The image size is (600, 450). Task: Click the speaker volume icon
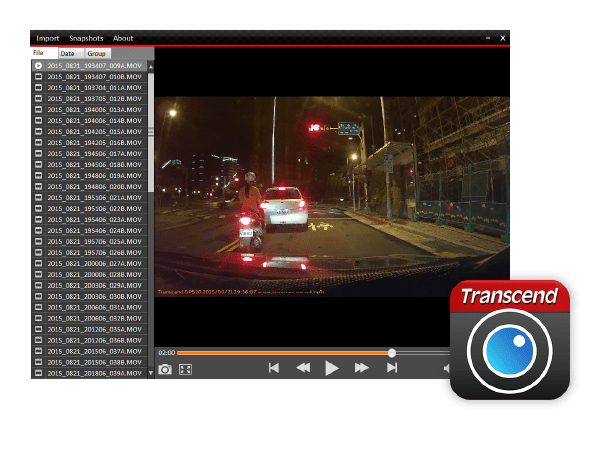(447, 368)
